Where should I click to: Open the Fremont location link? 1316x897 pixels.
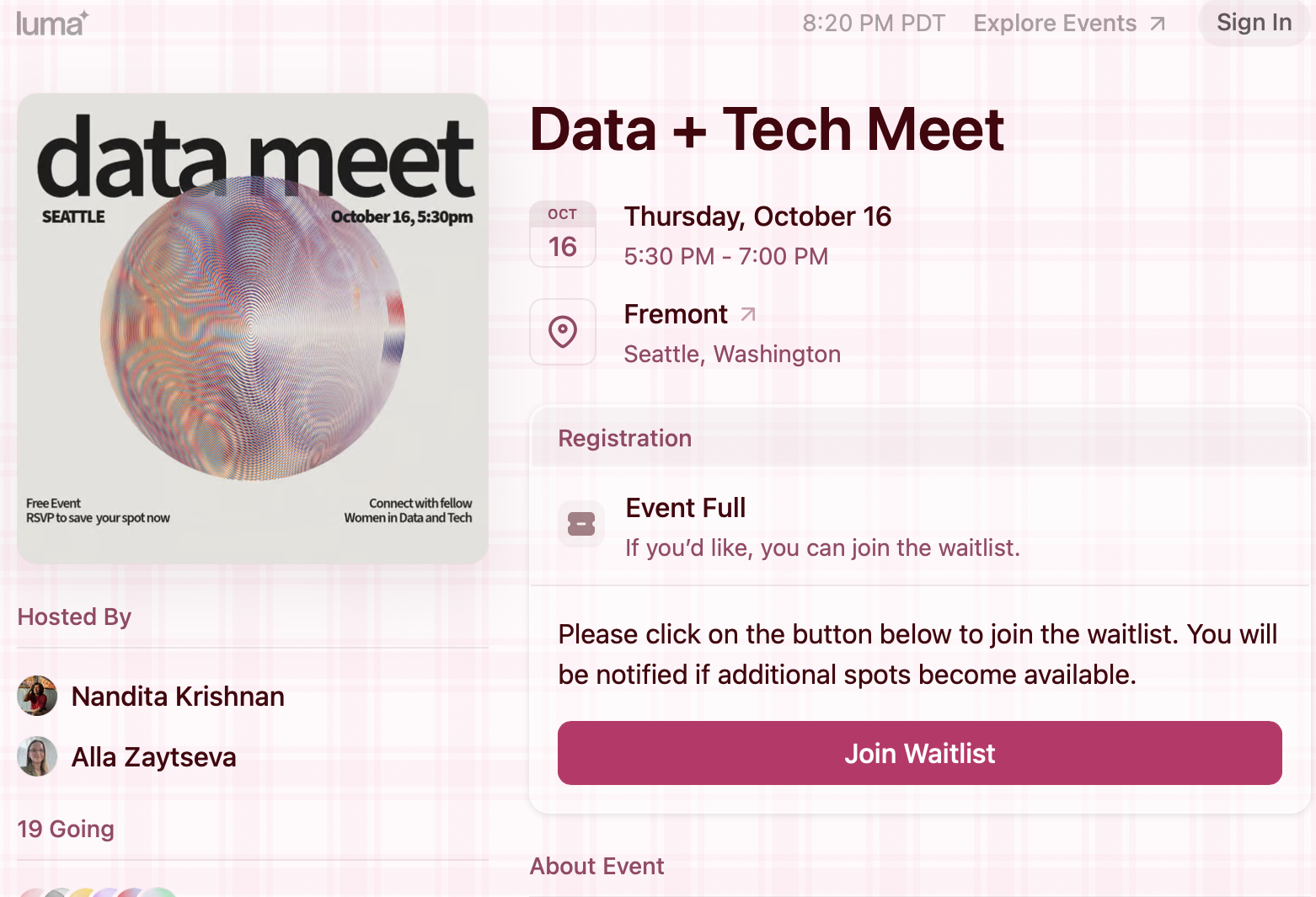pyautogui.click(x=676, y=314)
